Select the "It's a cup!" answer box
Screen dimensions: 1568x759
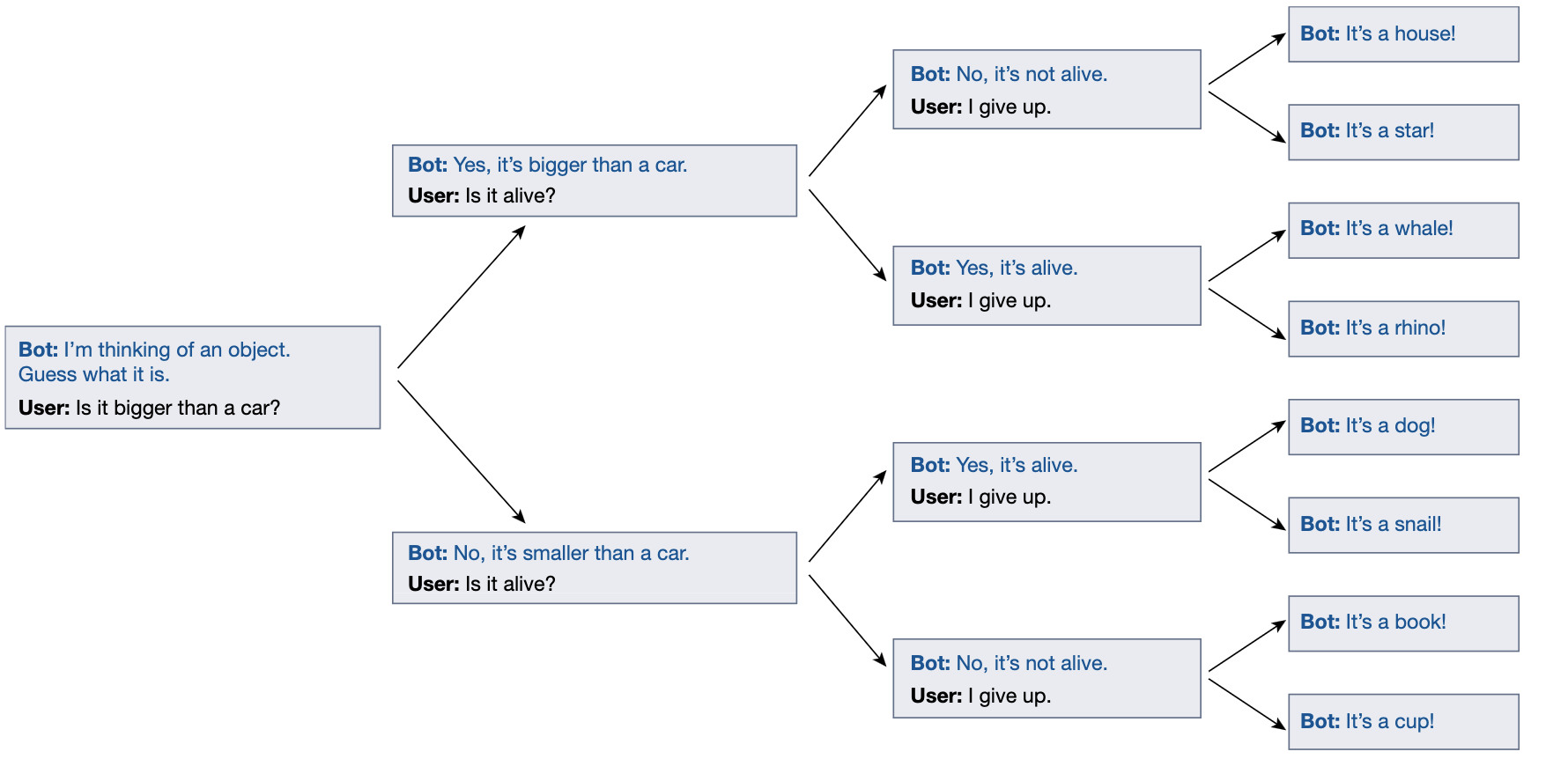[1402, 721]
